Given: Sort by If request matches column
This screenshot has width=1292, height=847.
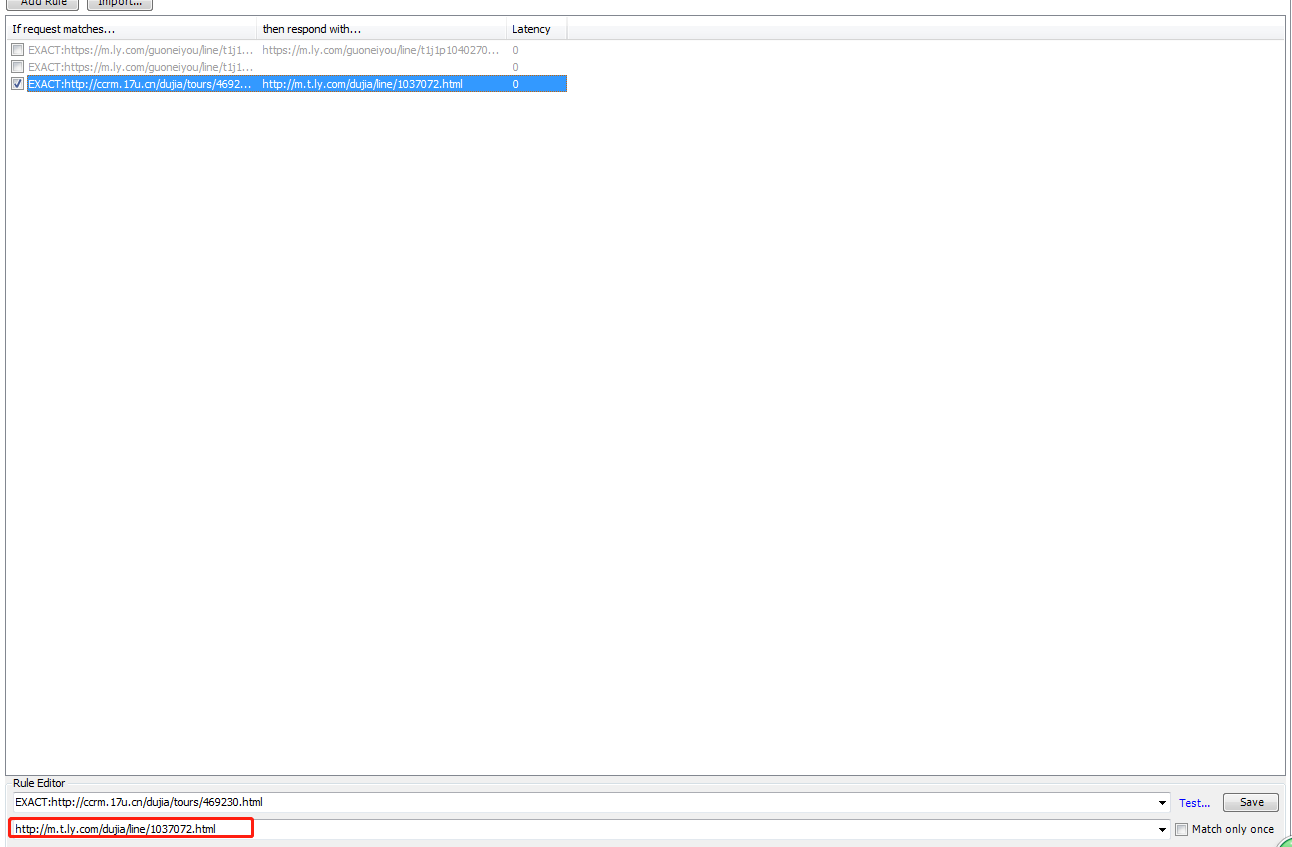Looking at the screenshot, I should point(131,29).
